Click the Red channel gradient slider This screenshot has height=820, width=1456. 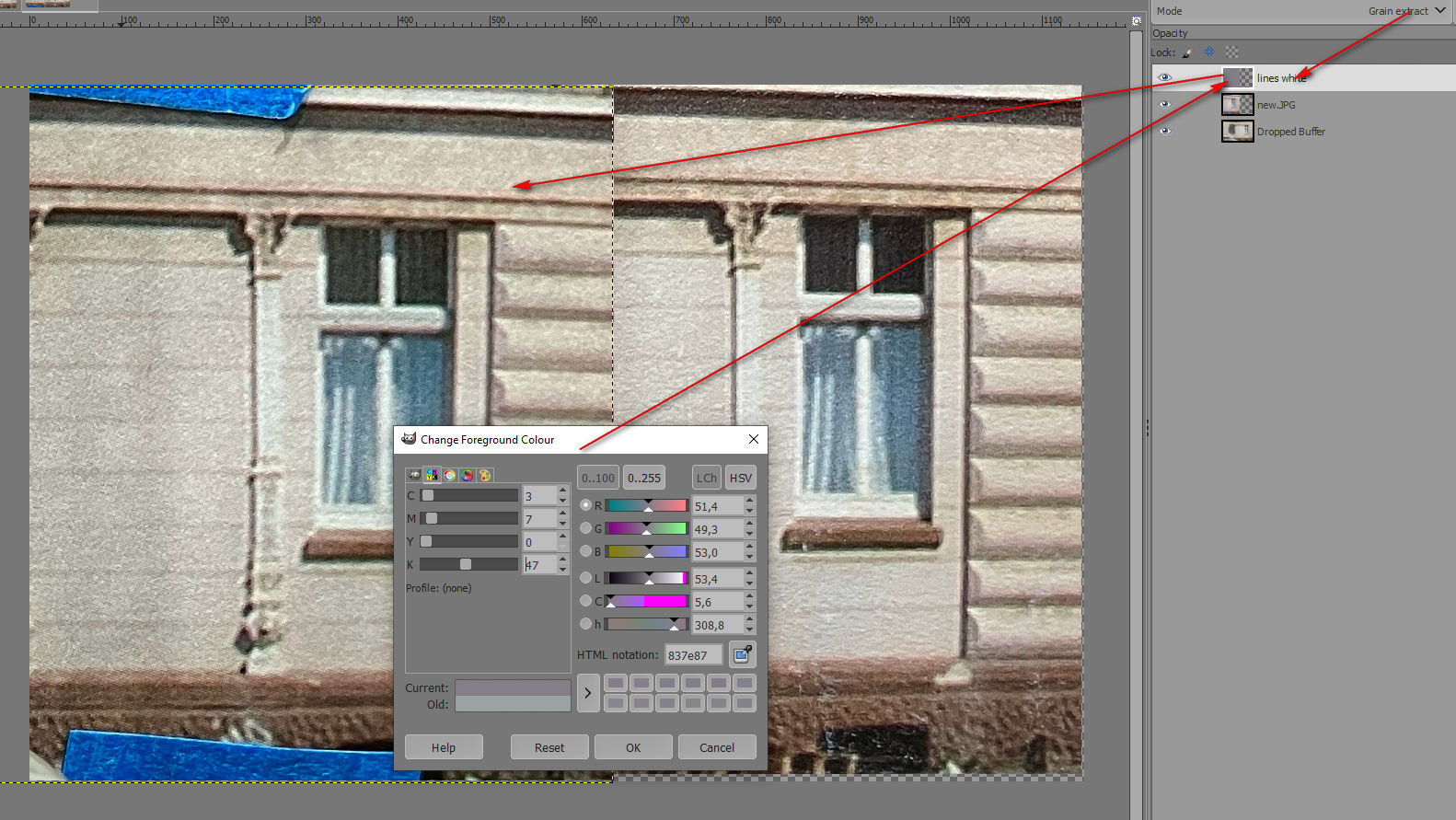(646, 505)
